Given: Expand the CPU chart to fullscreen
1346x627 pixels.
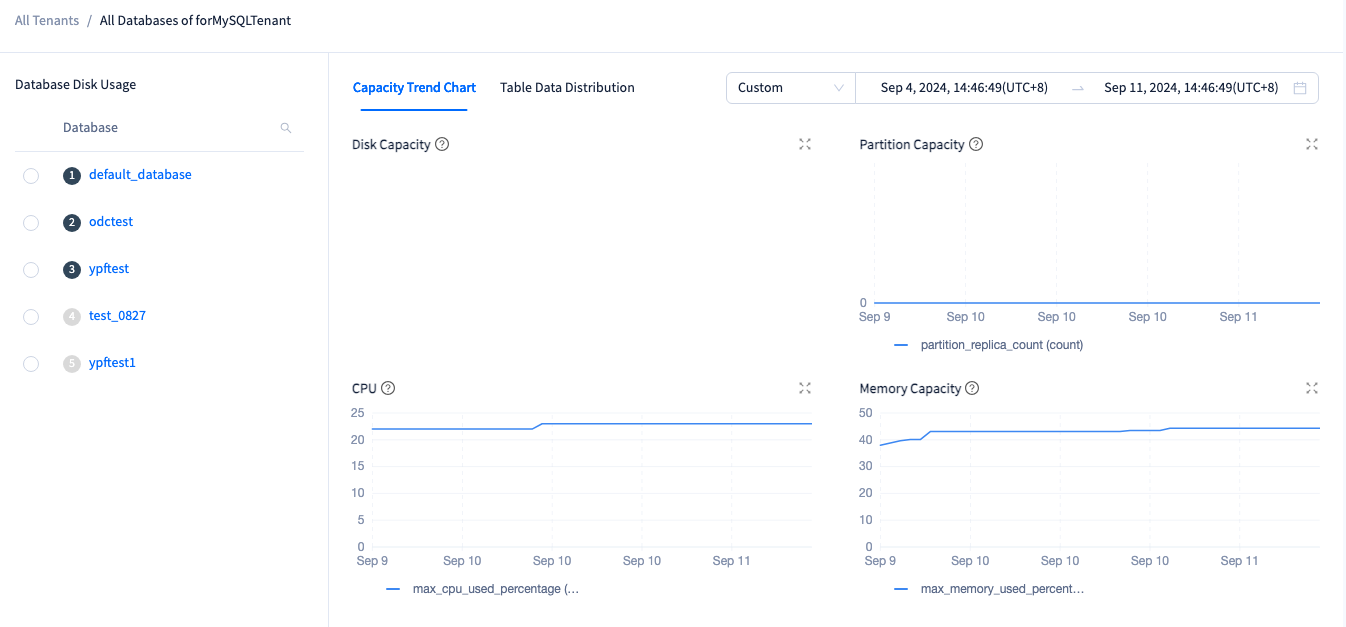Looking at the screenshot, I should pos(805,388).
